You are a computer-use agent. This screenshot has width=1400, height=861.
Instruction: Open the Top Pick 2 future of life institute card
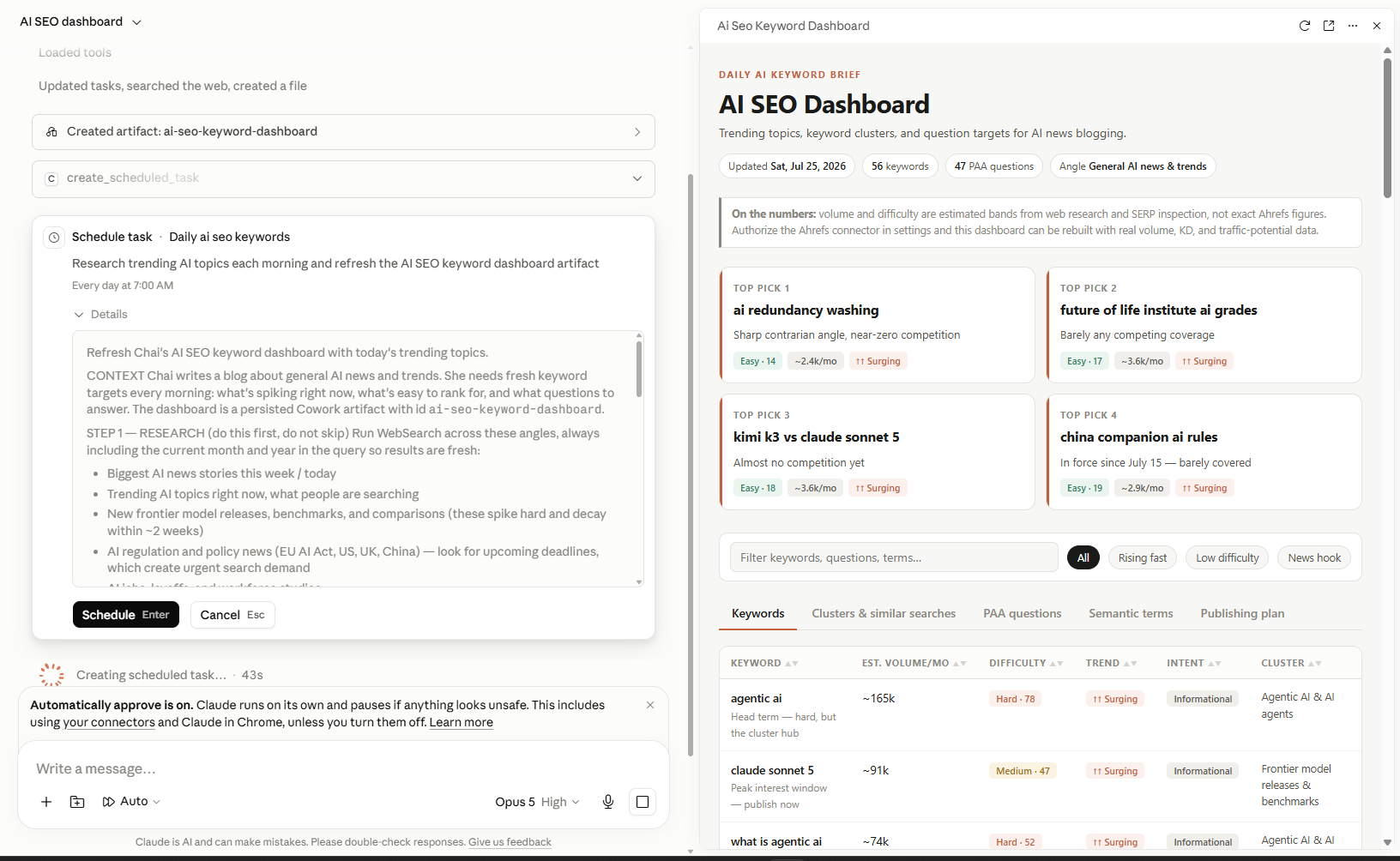point(1204,325)
